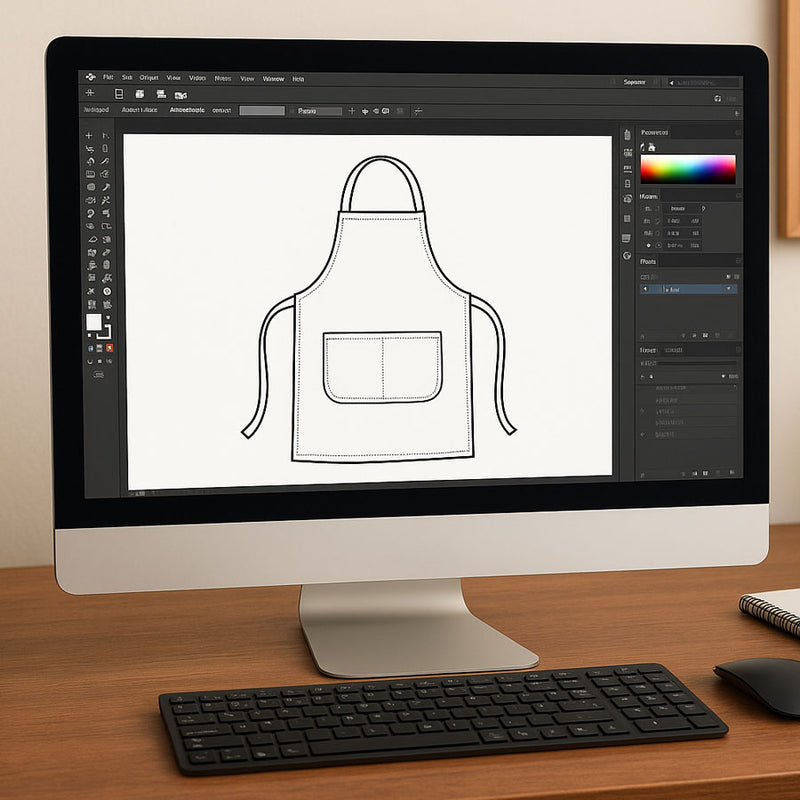Click the document icon in the top toolbar

click(x=118, y=94)
